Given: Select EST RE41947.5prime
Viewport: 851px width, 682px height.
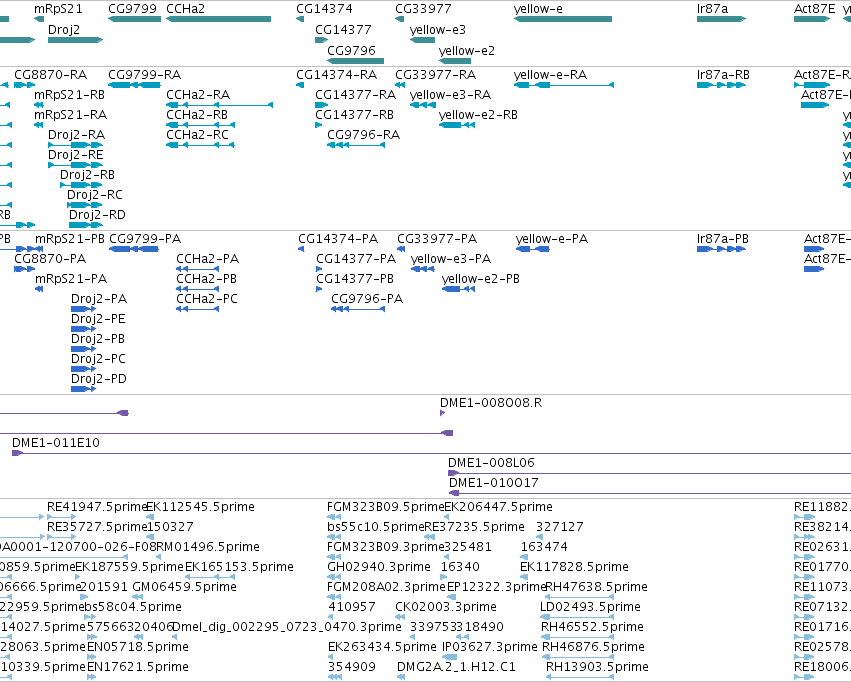Looking at the screenshot, I should (x=62, y=517).
